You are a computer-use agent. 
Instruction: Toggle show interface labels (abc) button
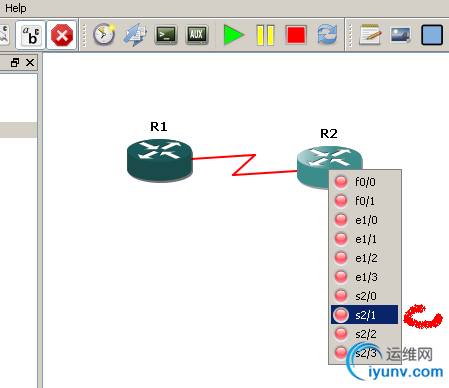point(30,35)
